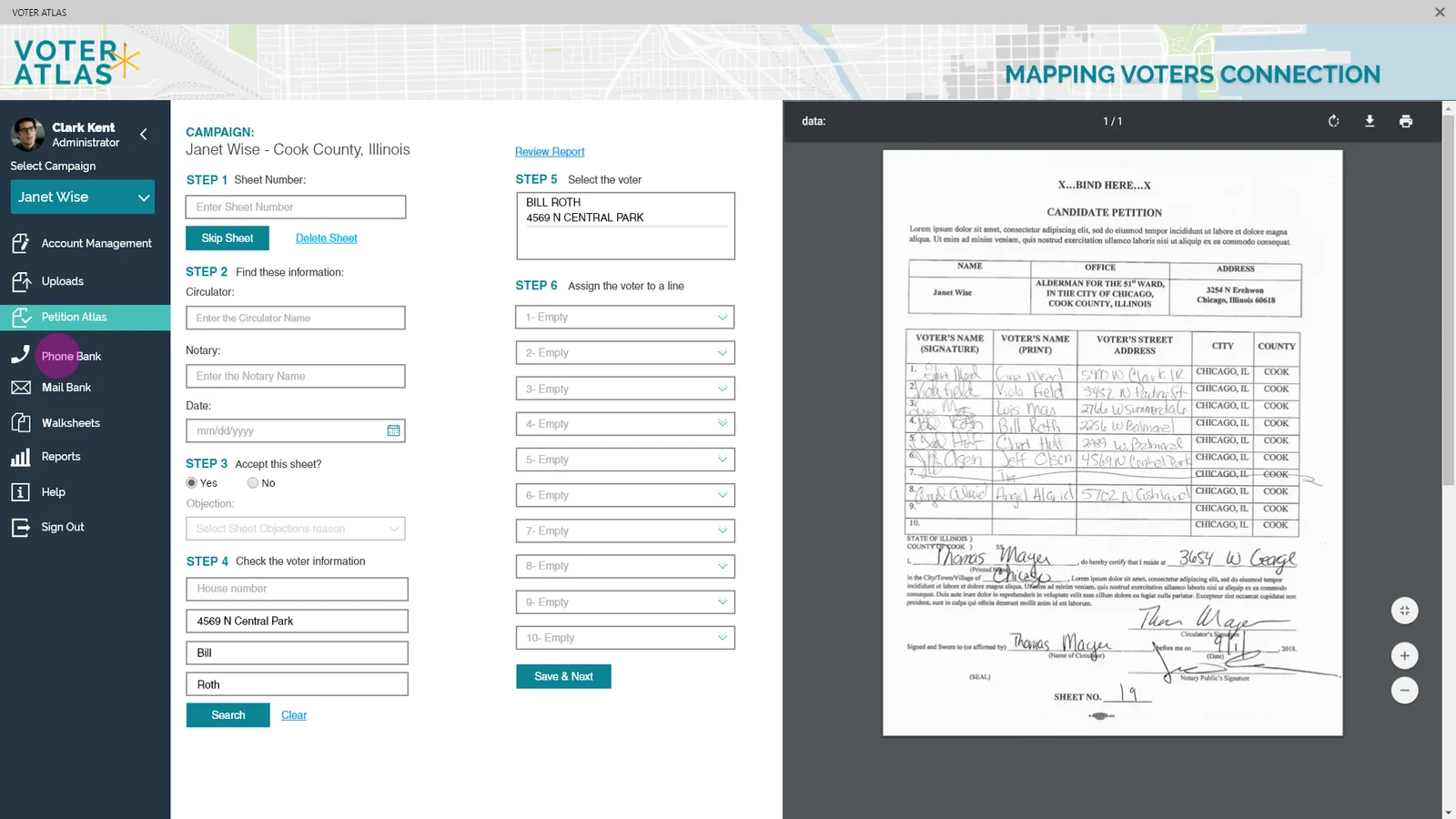Click the Save & Next button
This screenshot has height=819, width=1456.
click(x=563, y=676)
